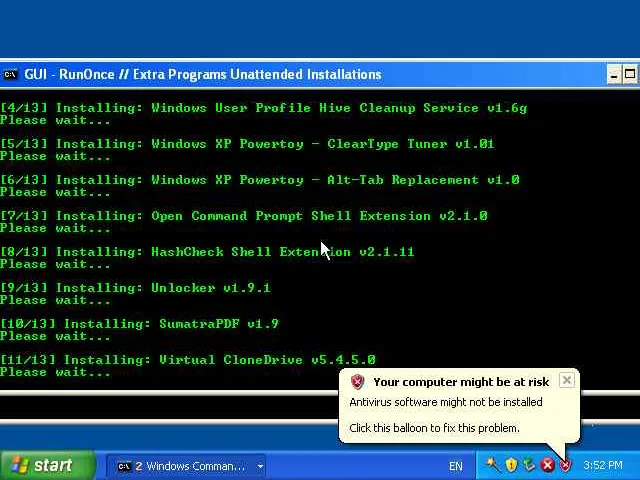
Task: Open the yellow shield update tray icon
Action: coord(511,464)
